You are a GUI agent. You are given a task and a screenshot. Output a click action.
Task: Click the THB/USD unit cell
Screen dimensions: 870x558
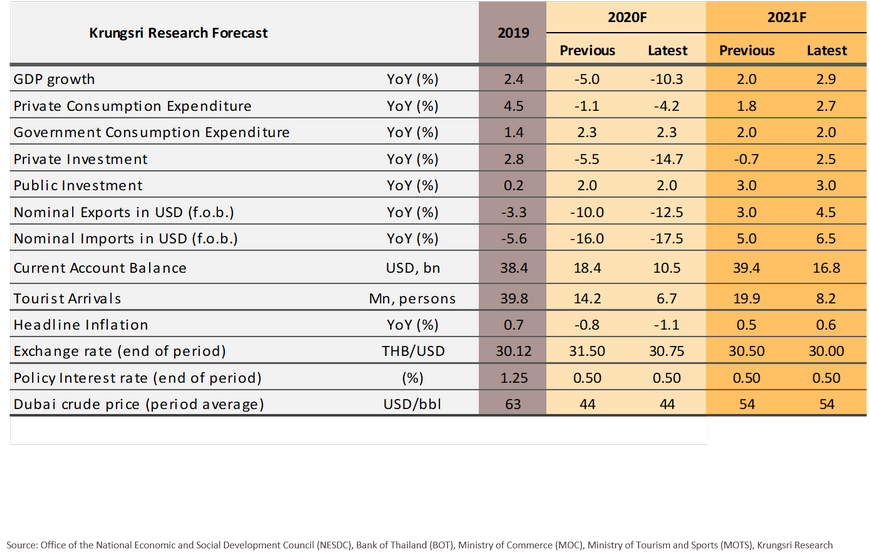413,351
